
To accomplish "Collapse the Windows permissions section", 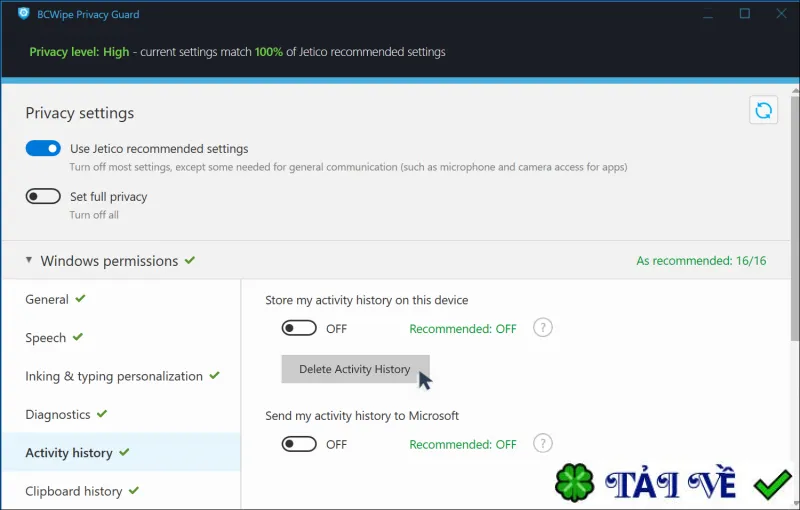I will coord(29,260).
